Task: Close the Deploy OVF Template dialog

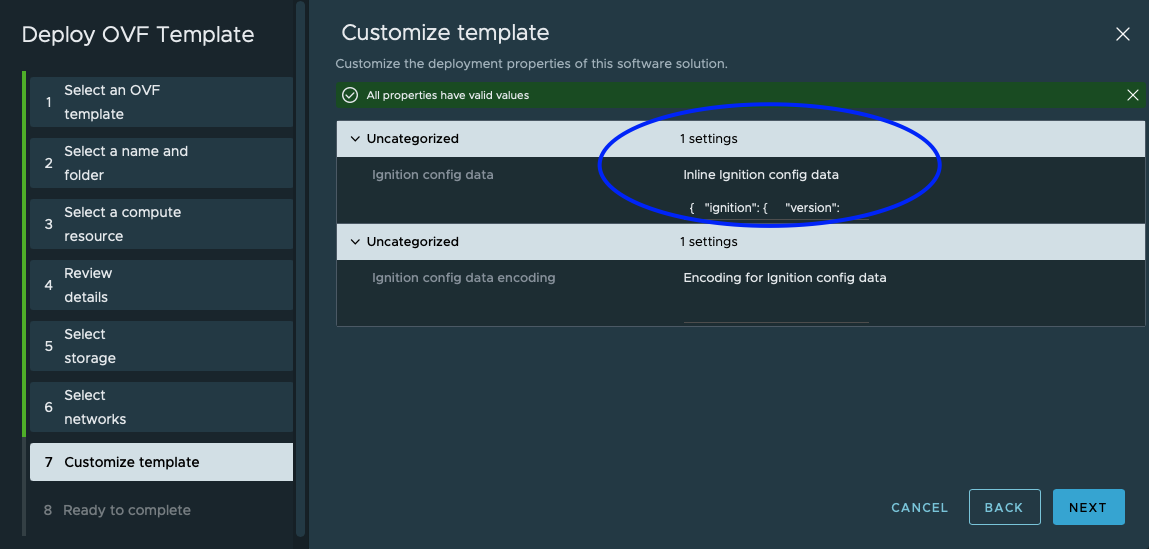Action: (1122, 34)
